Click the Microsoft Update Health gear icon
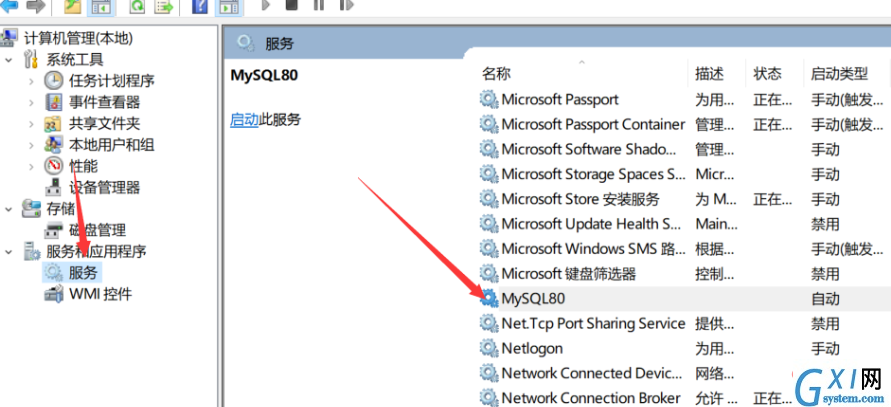This screenshot has width=891, height=407. click(x=489, y=224)
